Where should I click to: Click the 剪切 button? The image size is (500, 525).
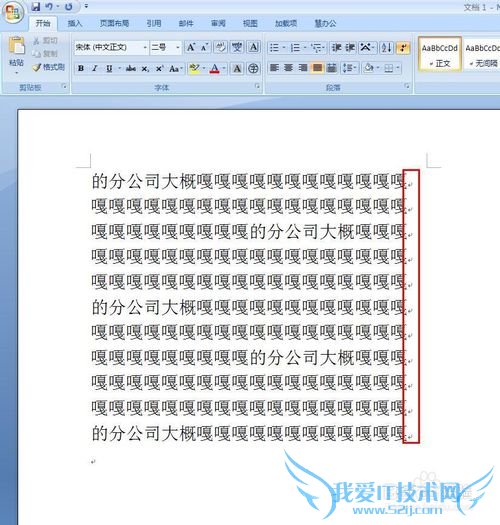pos(46,41)
